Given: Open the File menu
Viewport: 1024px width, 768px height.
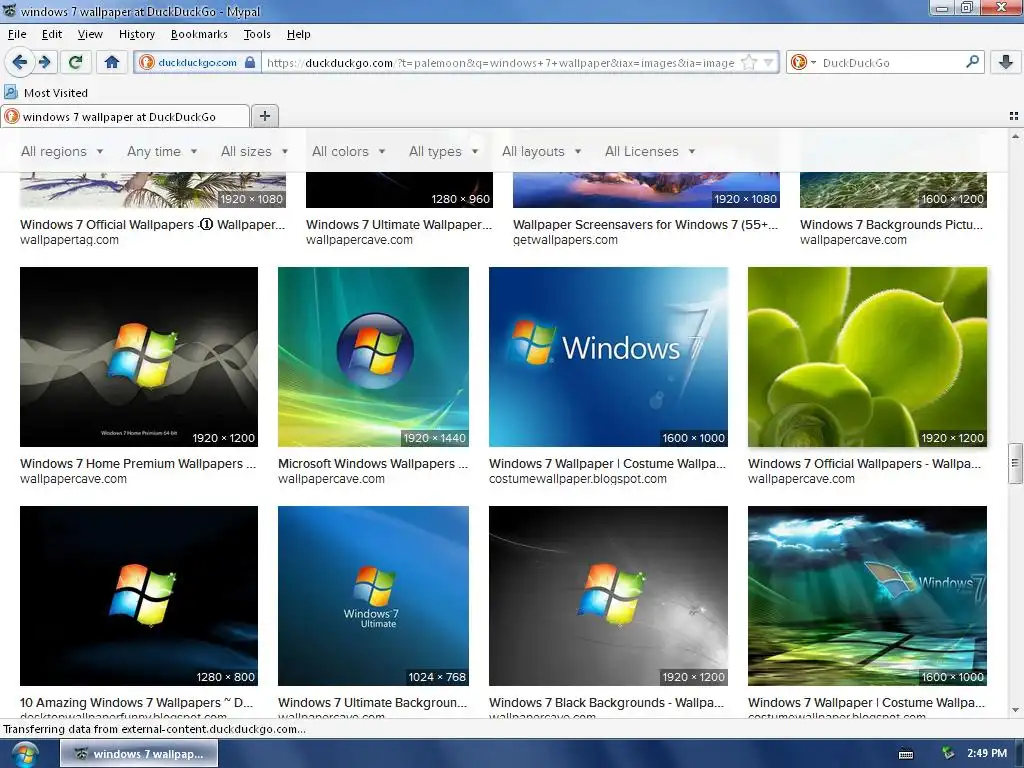Looking at the screenshot, I should point(17,34).
